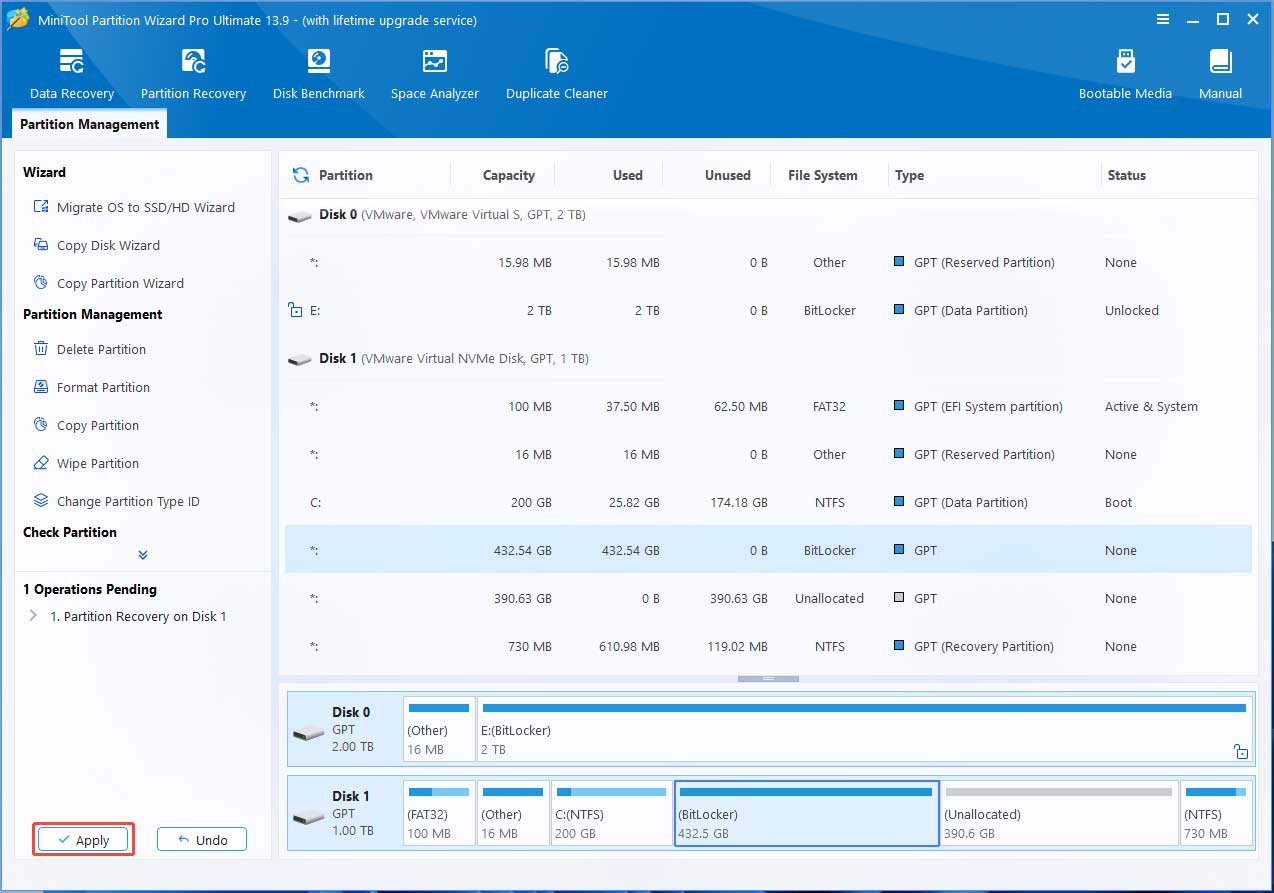Select the 390.63 GB Unallocated row
The width and height of the screenshot is (1274, 893).
point(768,598)
